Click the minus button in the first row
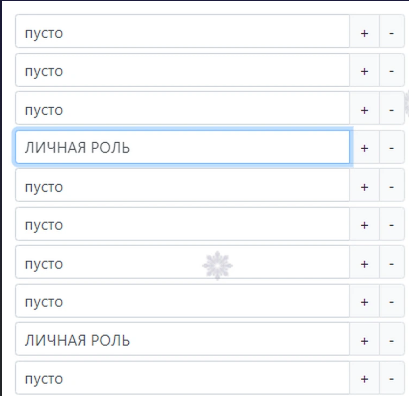Screen dimensions: 409x396 click(392, 31)
